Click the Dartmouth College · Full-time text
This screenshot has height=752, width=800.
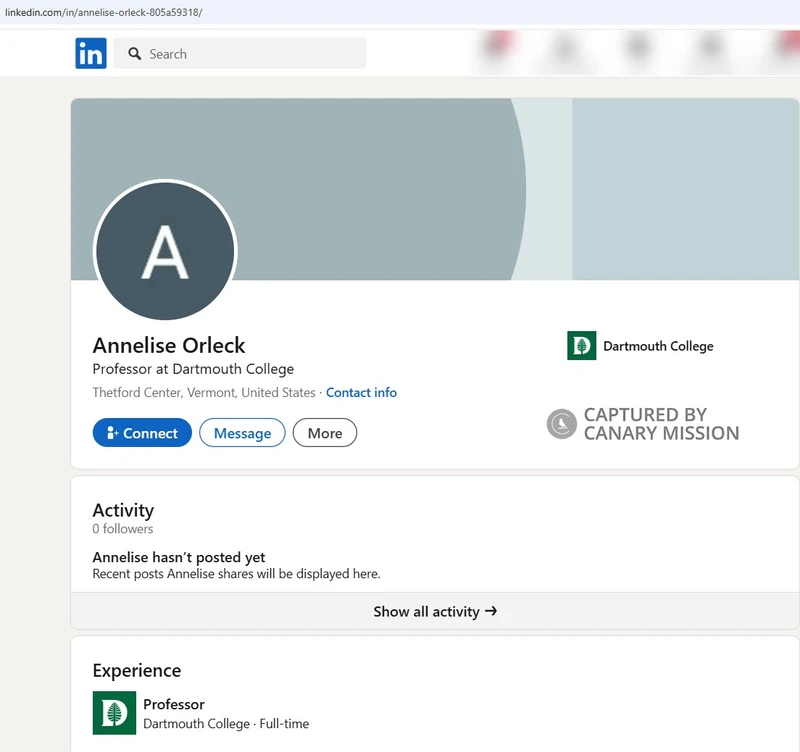point(226,723)
